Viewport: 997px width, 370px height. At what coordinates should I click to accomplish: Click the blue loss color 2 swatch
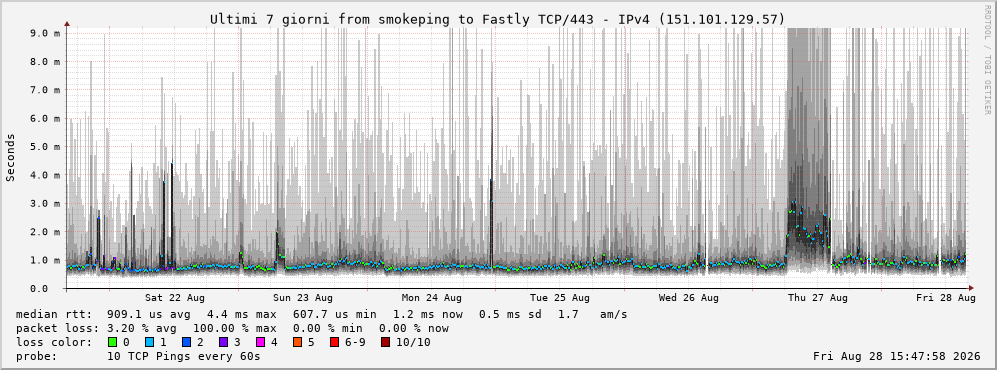click(186, 343)
